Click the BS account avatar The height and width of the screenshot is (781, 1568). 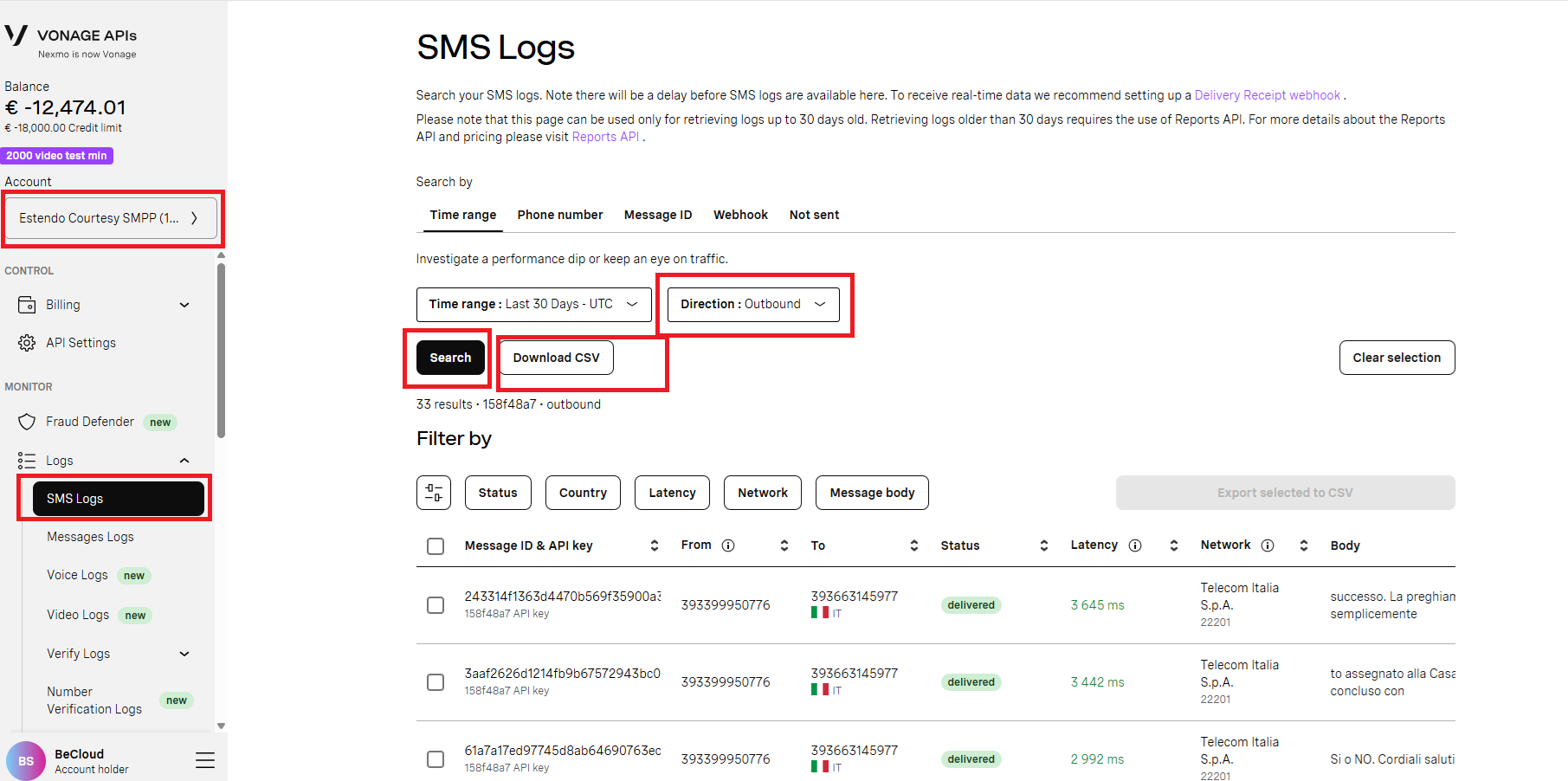(x=26, y=761)
